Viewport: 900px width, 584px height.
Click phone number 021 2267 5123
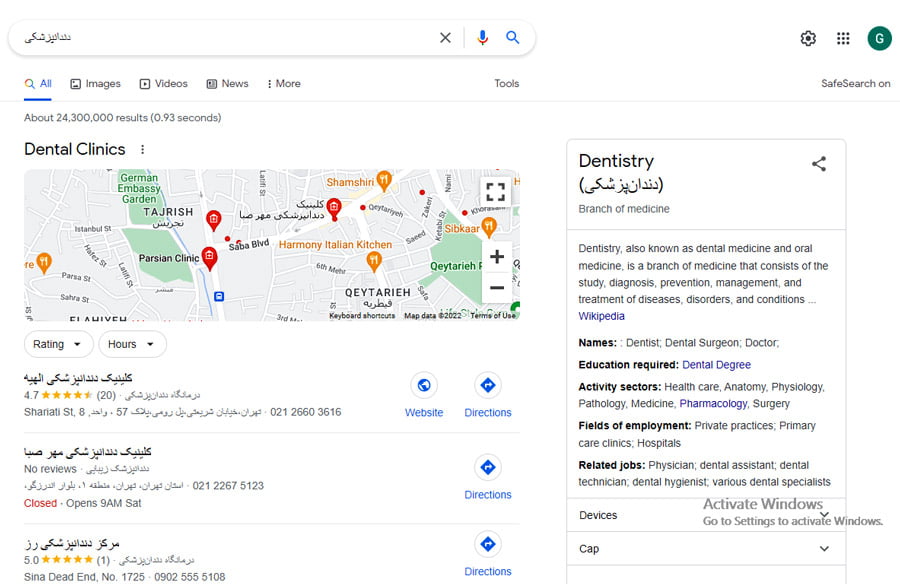click(x=228, y=486)
